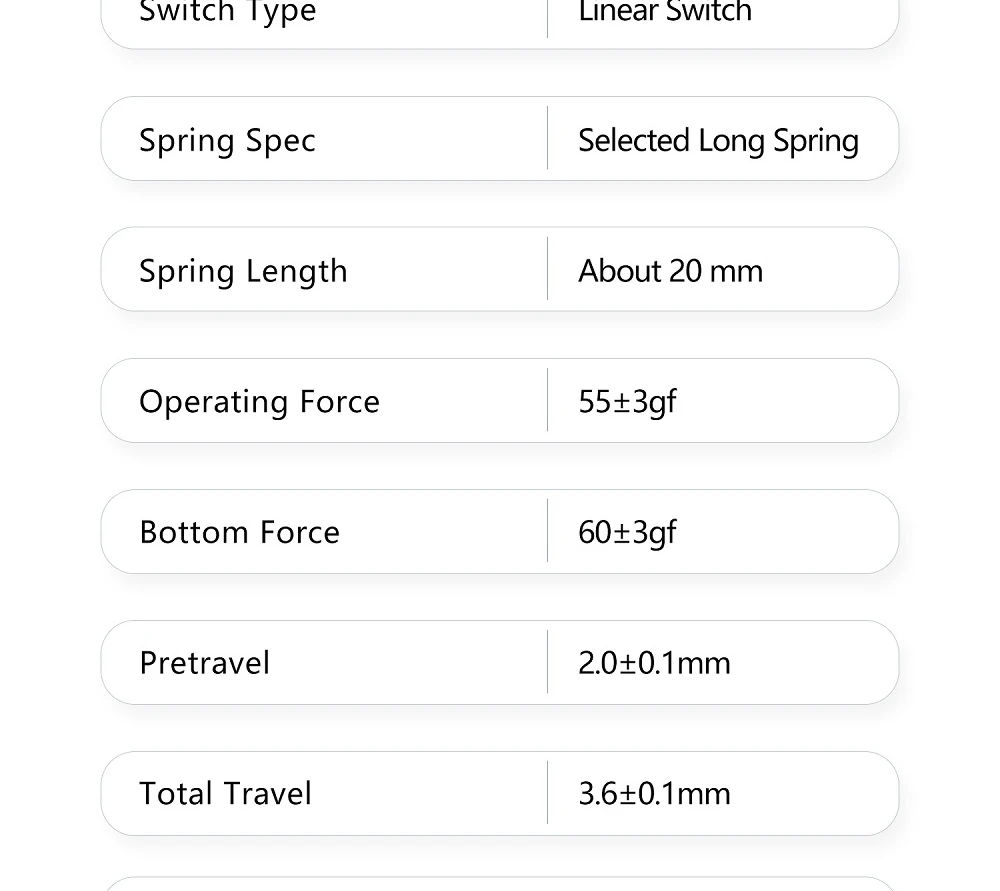The height and width of the screenshot is (891, 1000).
Task: Select the "About 20 mm" value
Action: [670, 271]
